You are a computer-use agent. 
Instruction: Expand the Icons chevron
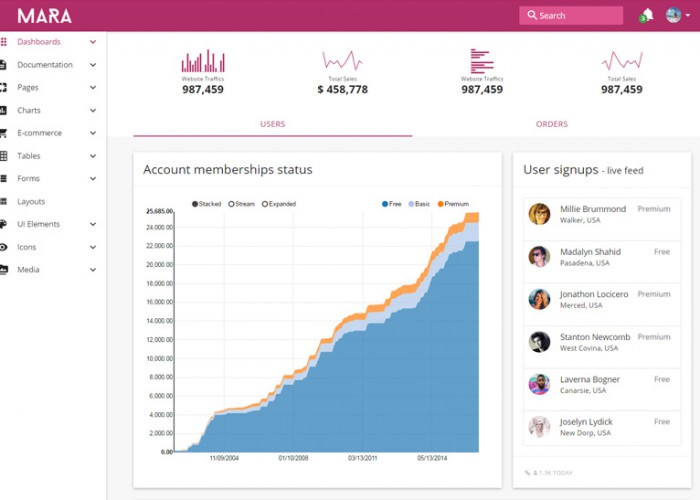tap(93, 247)
